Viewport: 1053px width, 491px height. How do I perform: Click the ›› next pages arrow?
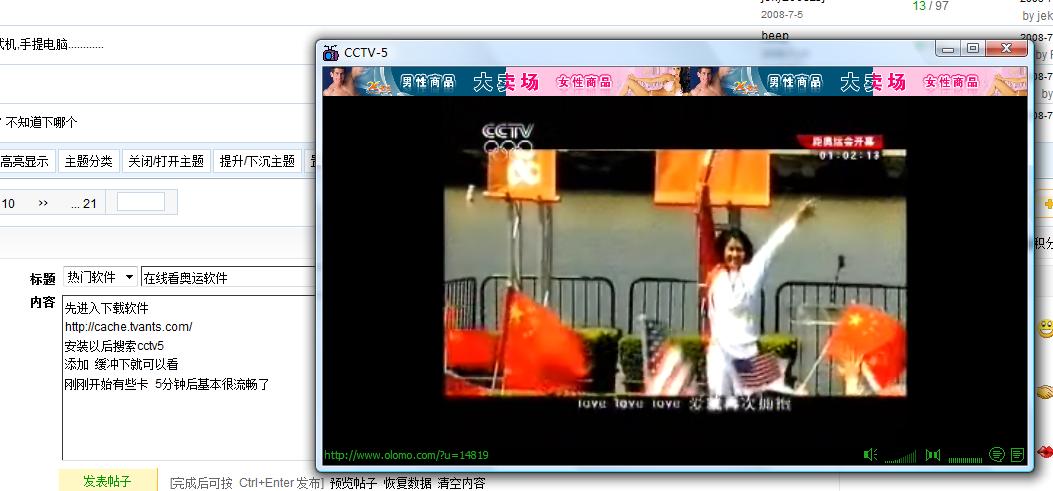[44, 203]
